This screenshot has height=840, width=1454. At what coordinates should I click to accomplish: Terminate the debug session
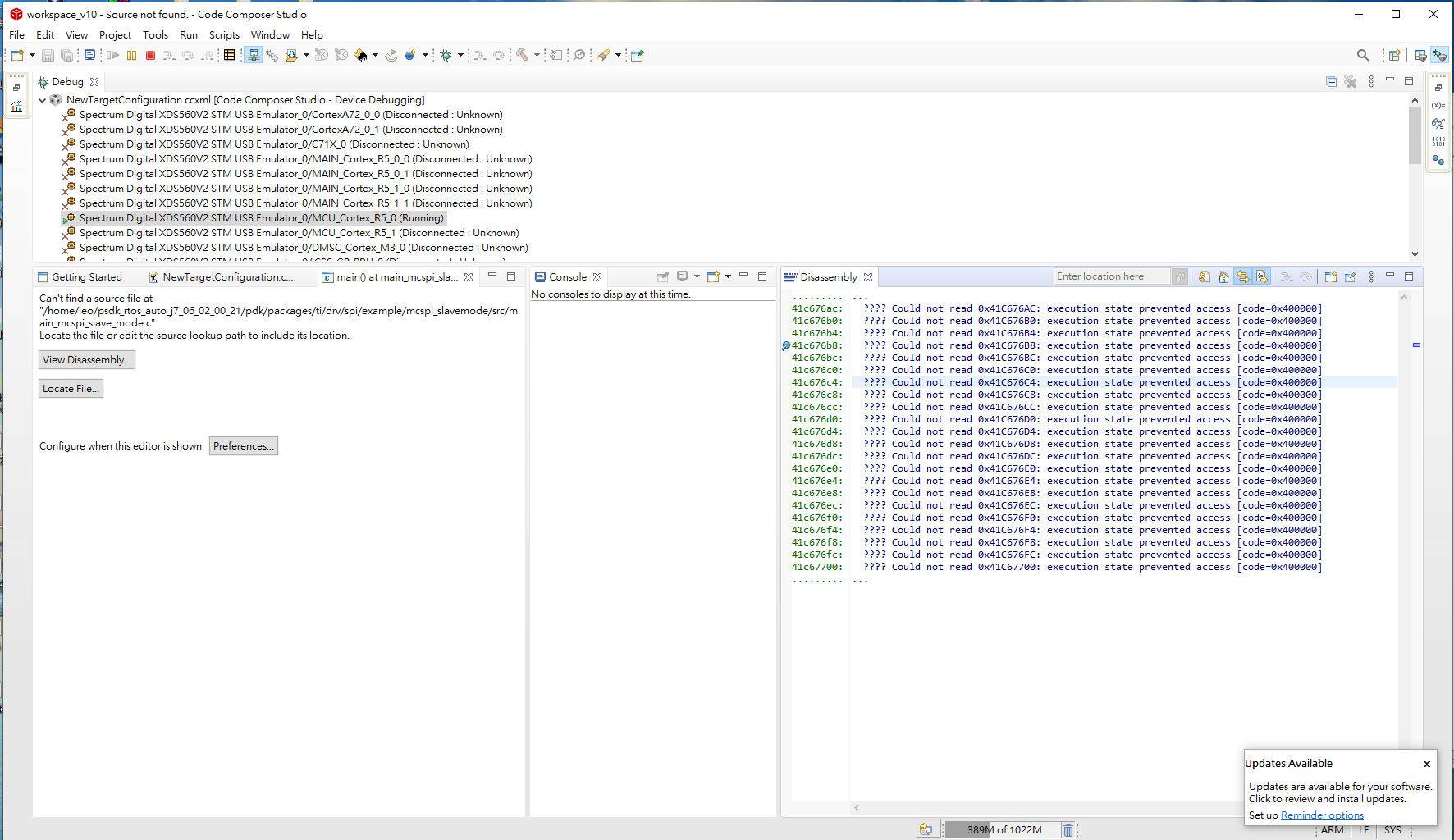[150, 55]
